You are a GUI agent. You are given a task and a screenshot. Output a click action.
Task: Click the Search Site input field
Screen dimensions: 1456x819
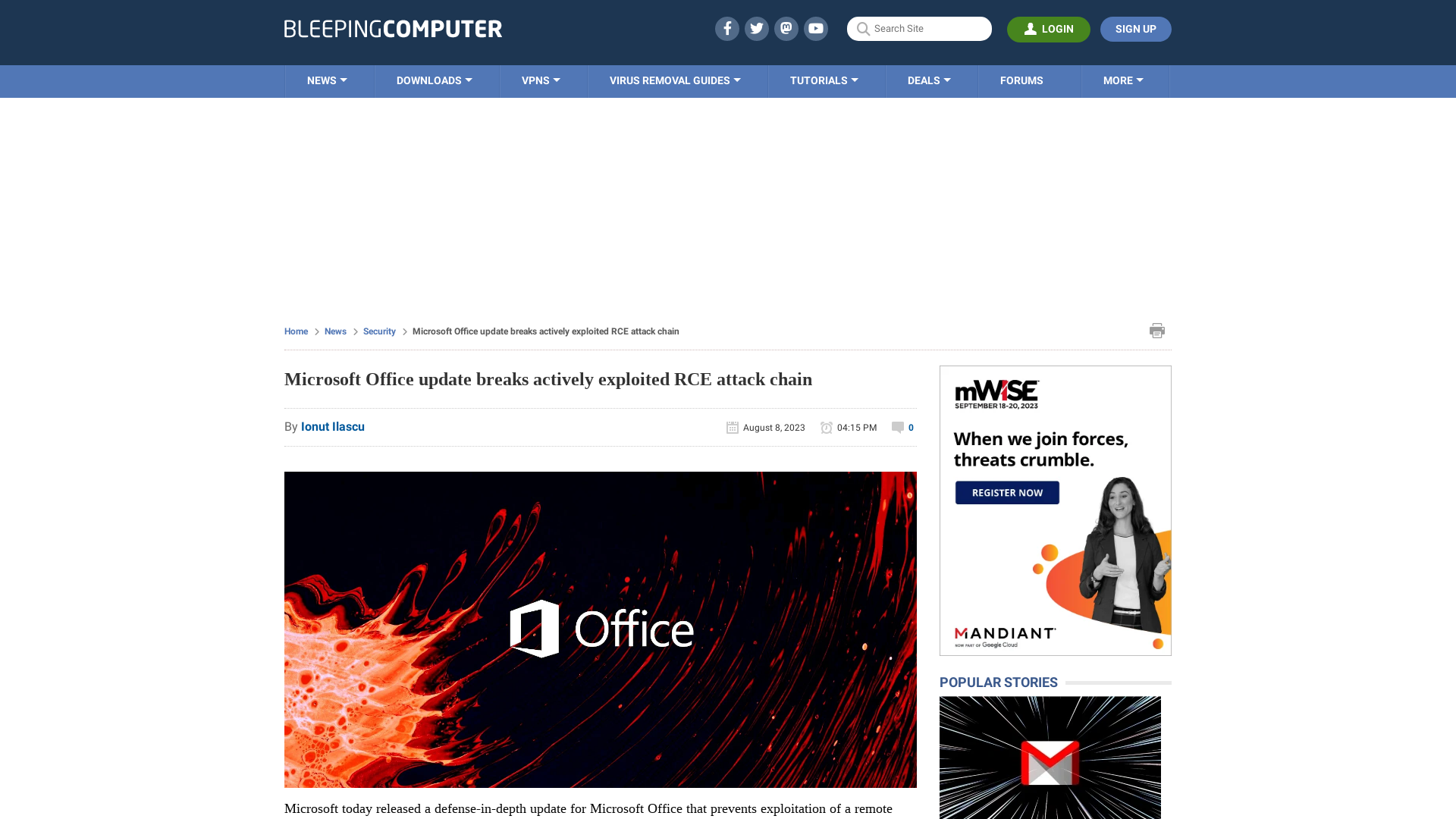(x=919, y=29)
